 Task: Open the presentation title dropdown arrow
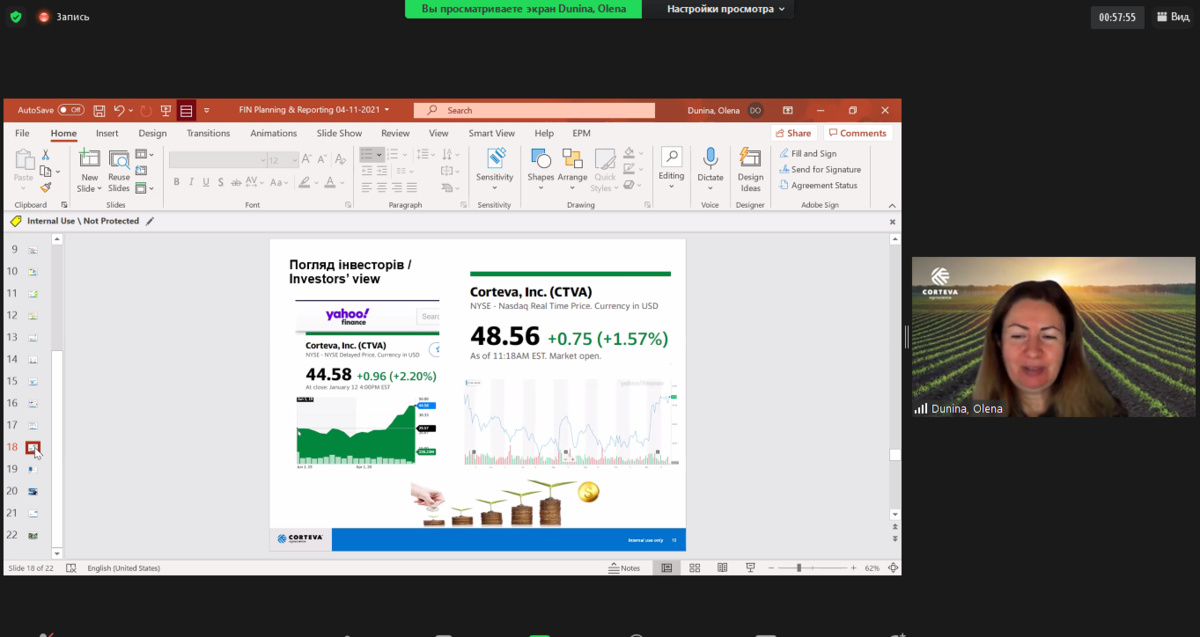pyautogui.click(x=387, y=110)
